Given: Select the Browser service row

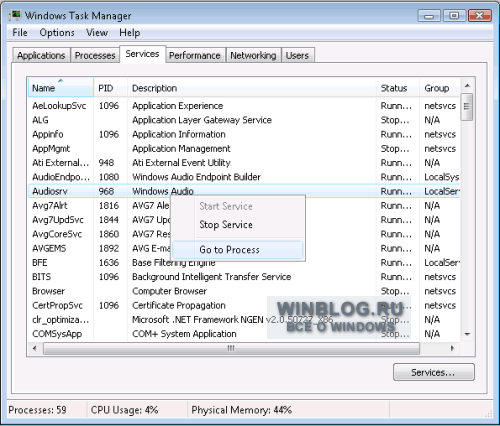Looking at the screenshot, I should click(x=244, y=291).
